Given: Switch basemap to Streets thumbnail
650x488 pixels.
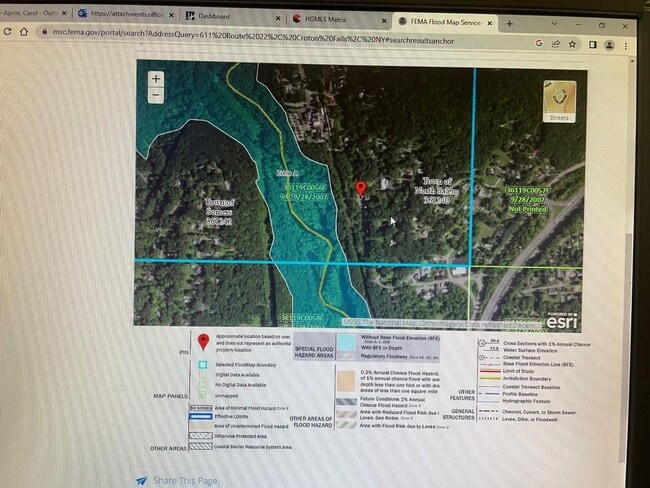Looking at the screenshot, I should [x=559, y=101].
